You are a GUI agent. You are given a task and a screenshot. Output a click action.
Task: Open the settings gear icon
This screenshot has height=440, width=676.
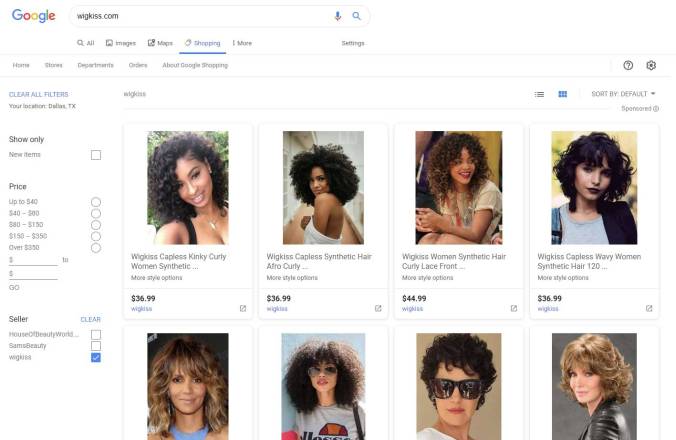651,65
